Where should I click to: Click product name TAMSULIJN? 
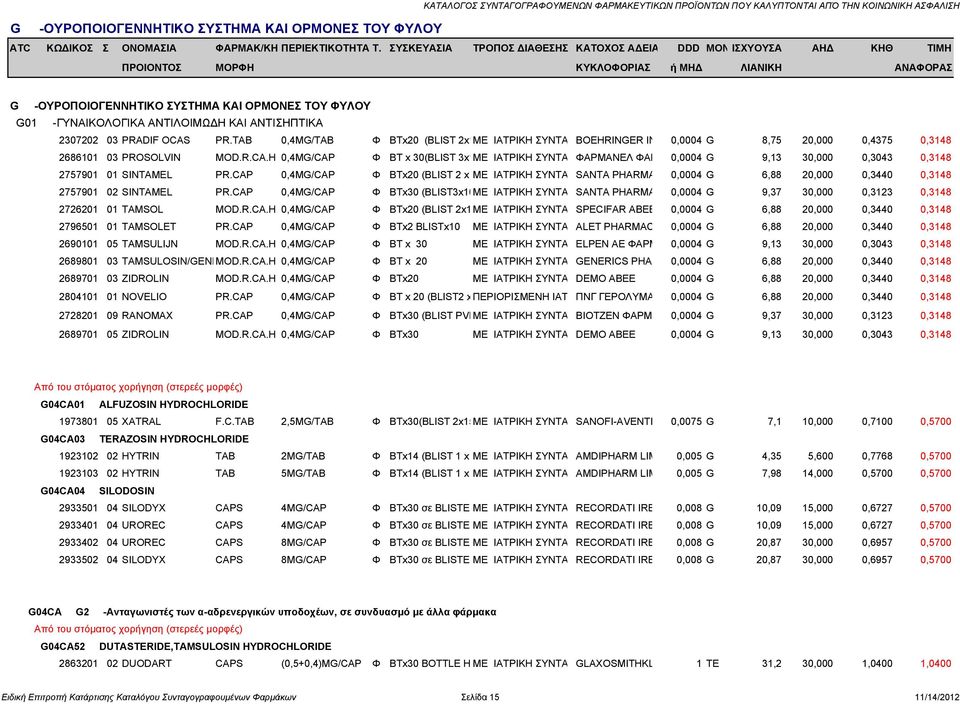click(150, 244)
